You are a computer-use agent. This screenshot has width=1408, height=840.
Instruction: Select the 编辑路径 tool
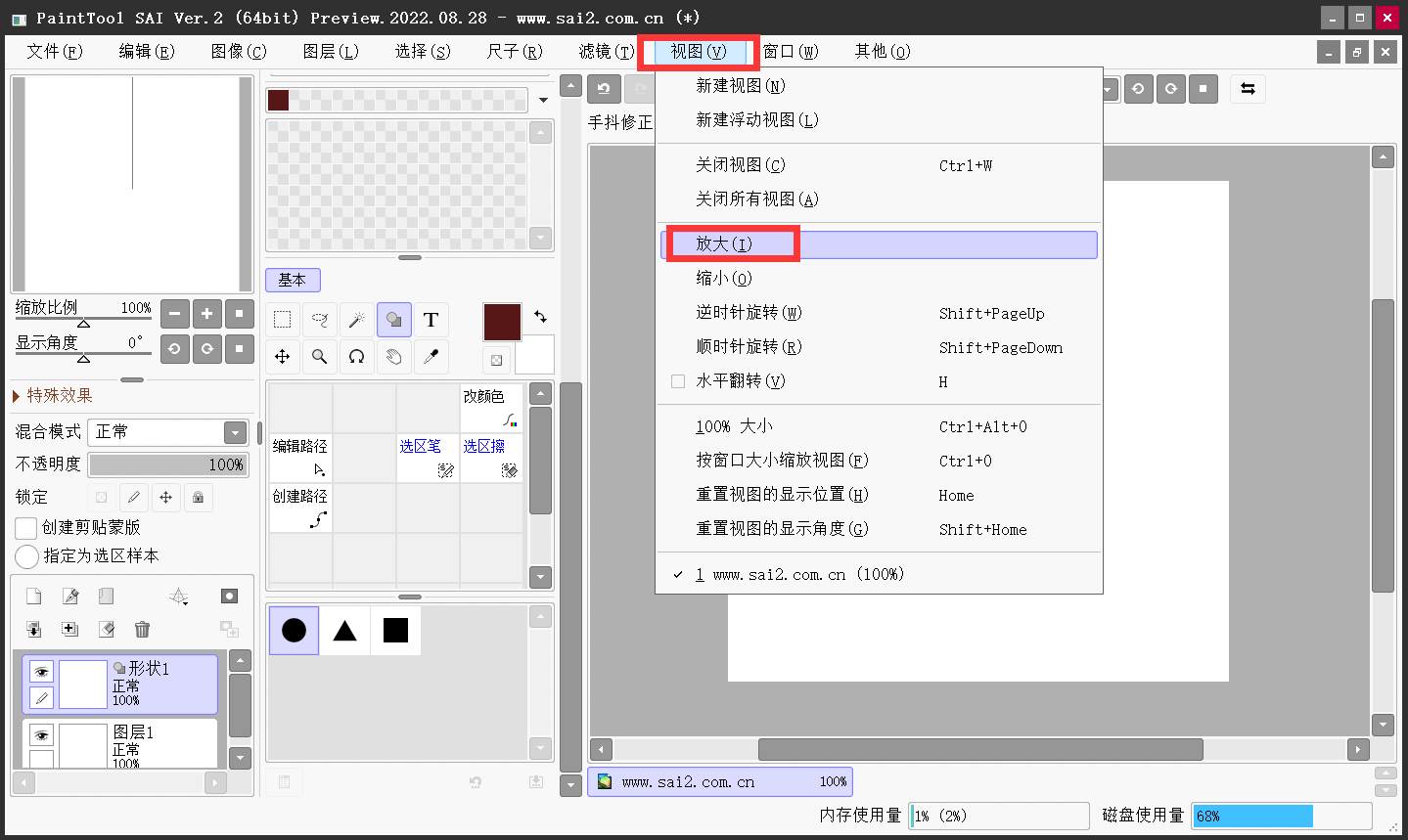pyautogui.click(x=300, y=459)
